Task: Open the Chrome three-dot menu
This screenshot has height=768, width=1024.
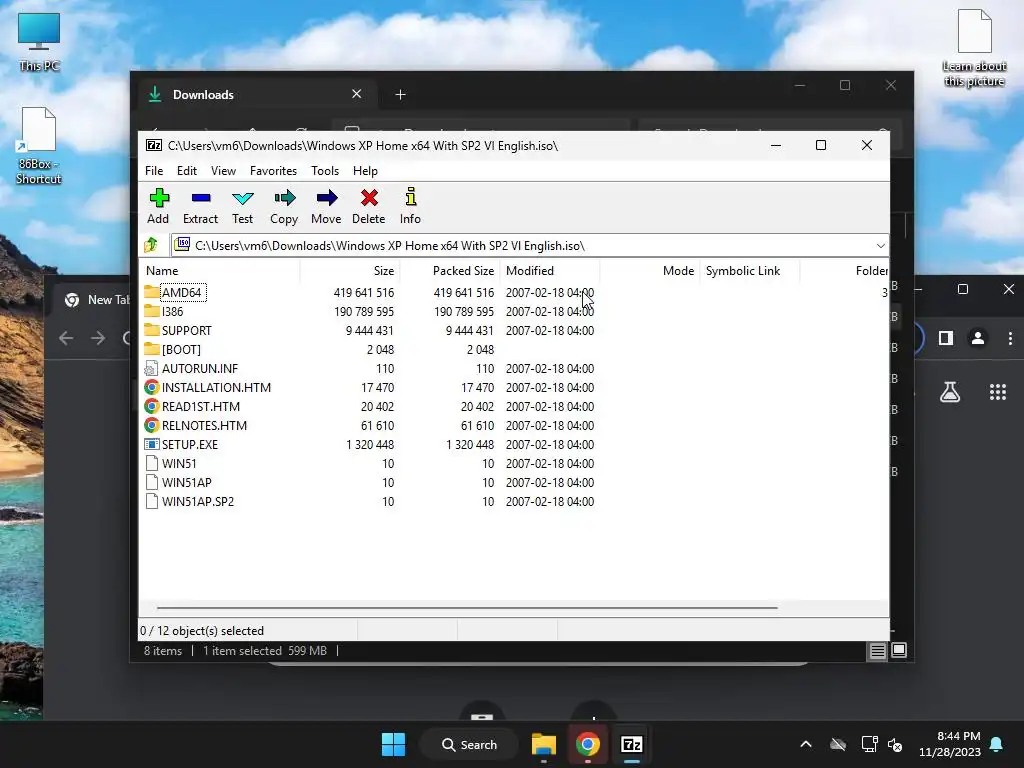Action: click(1010, 338)
